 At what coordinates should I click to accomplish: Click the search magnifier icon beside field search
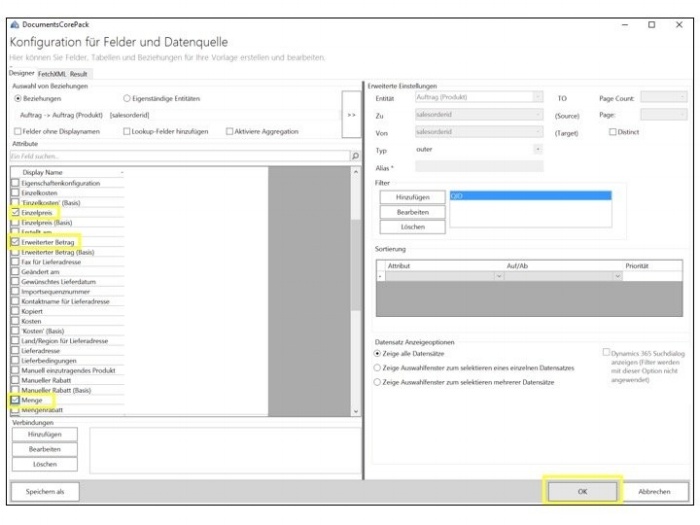(355, 156)
